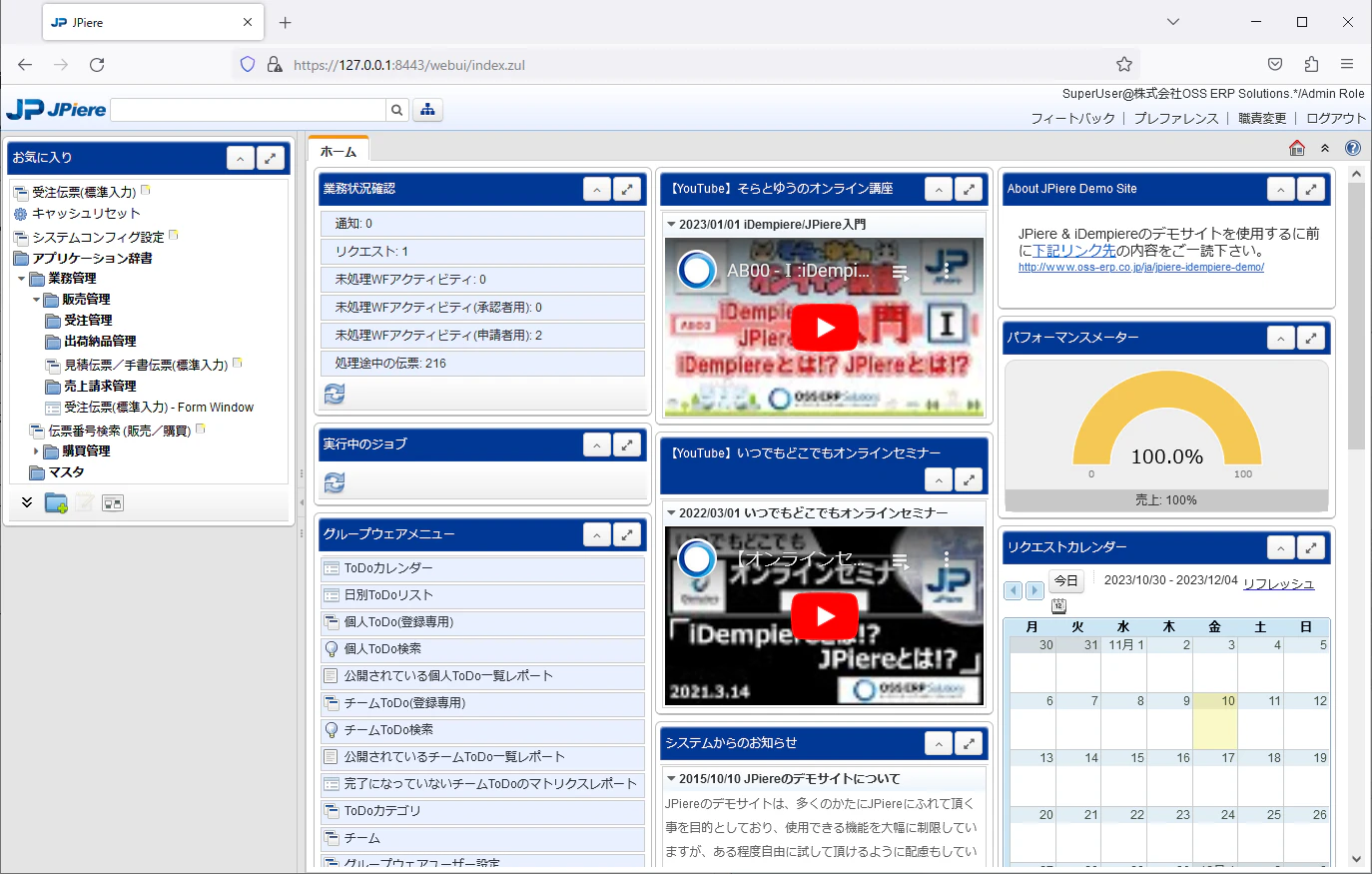Screen dimensions: 1372x874
Task: Maximize the 実行中のジョブ panel
Action: coord(627,444)
